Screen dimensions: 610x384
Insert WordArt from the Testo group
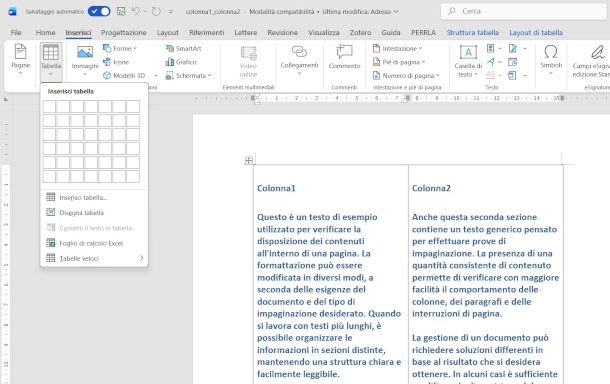point(491,62)
